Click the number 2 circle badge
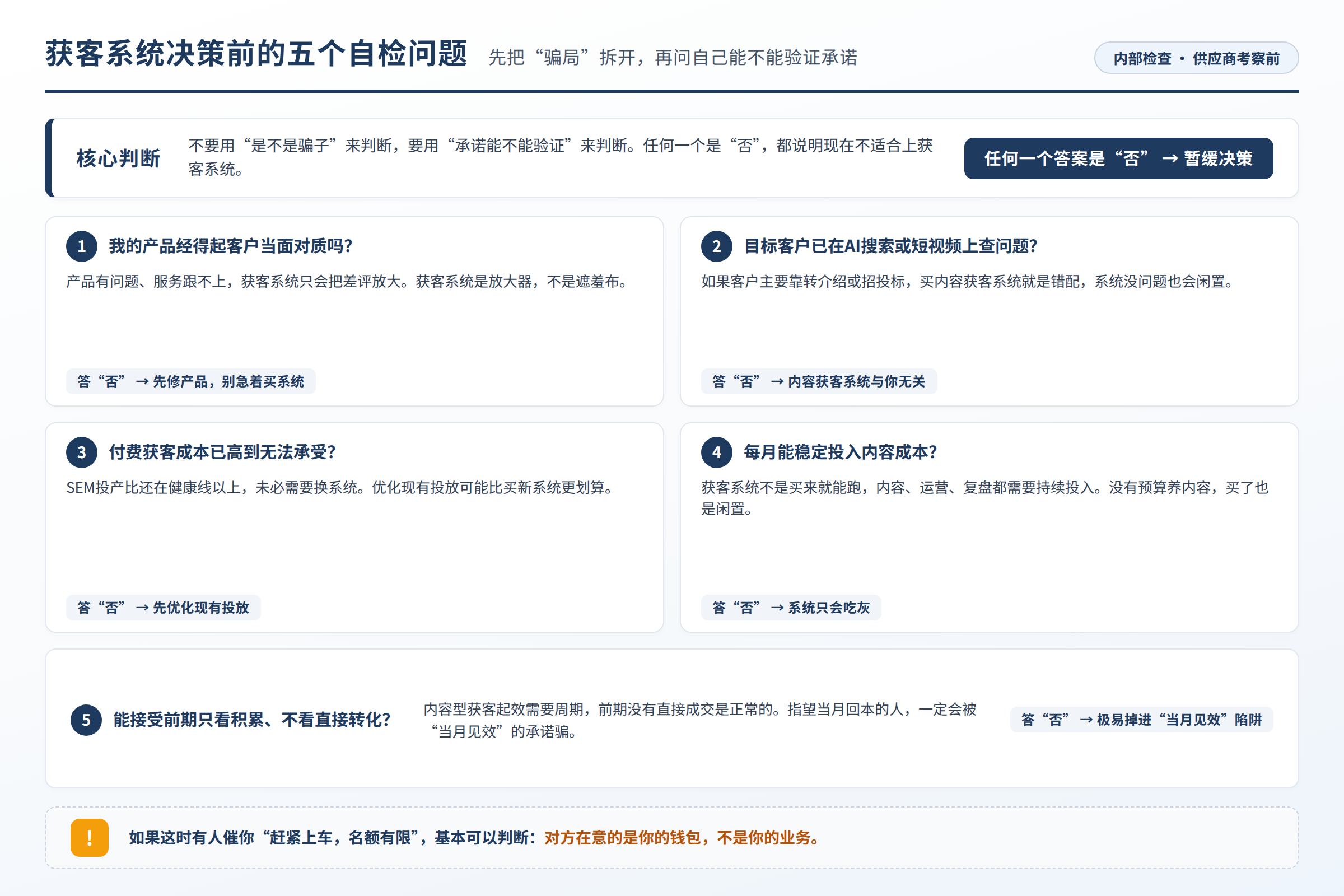The height and width of the screenshot is (896, 1344). 717,246
